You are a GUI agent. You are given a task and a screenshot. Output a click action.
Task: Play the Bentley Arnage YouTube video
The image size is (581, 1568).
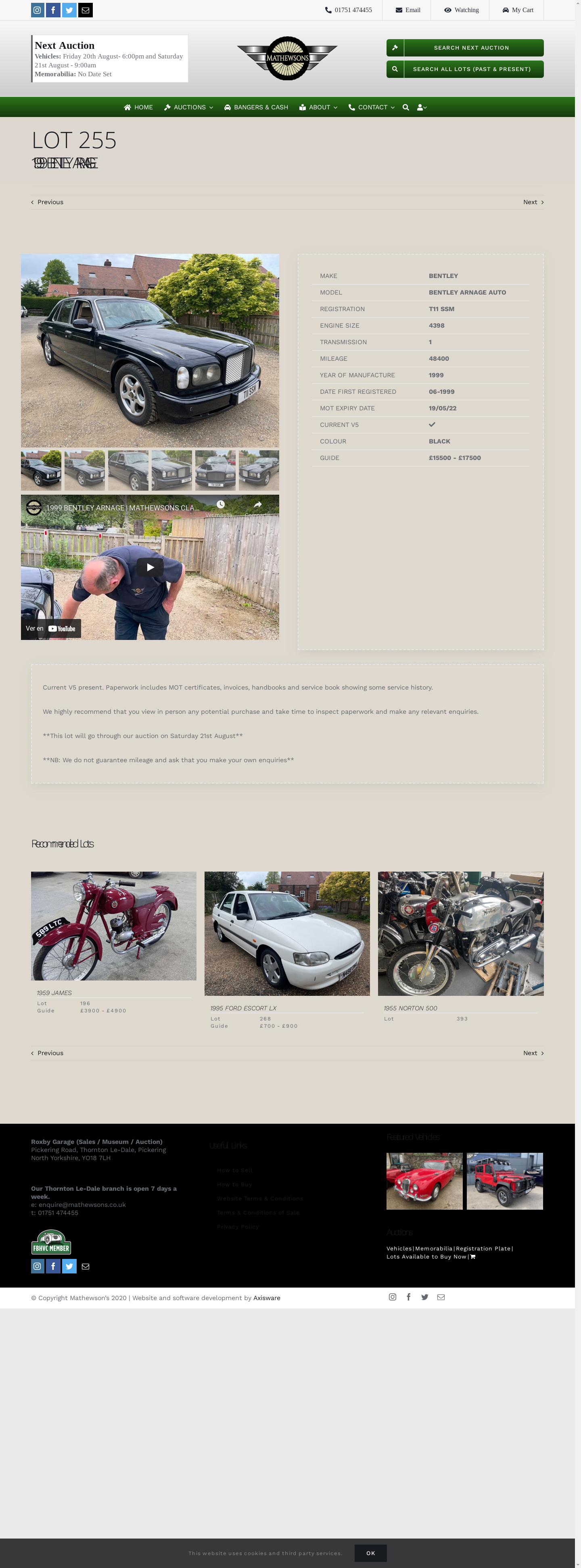click(150, 567)
